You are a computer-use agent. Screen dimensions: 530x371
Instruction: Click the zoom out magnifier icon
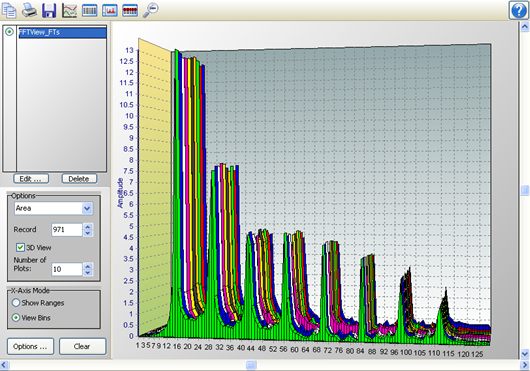(150, 10)
